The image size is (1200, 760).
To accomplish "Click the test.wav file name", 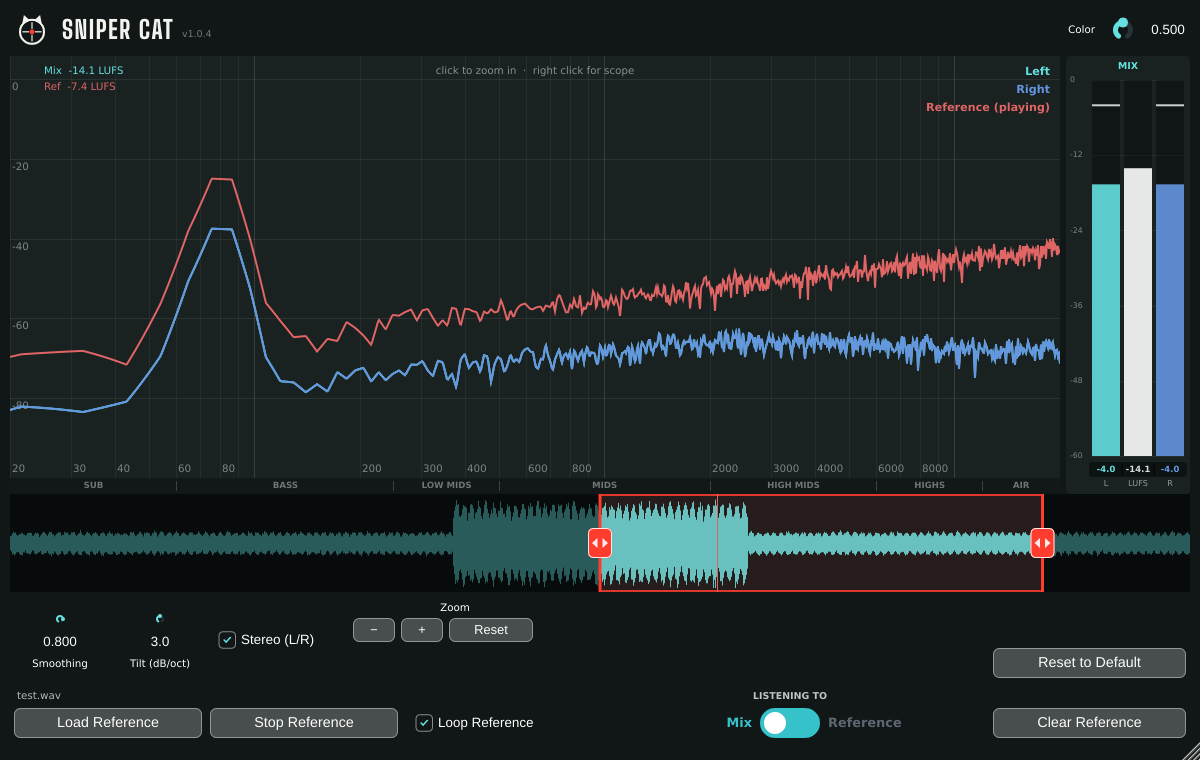I will (x=39, y=695).
